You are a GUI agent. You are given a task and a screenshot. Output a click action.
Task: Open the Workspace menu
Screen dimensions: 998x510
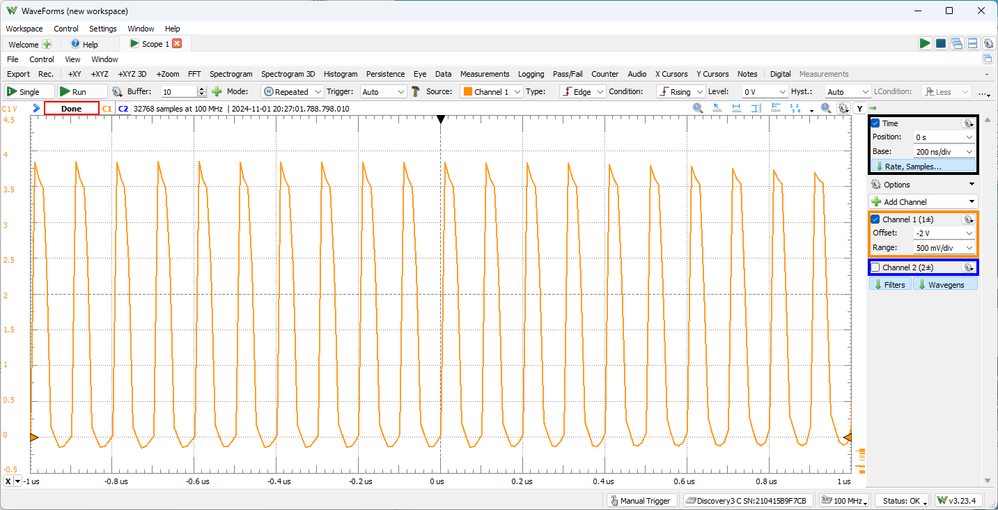24,29
